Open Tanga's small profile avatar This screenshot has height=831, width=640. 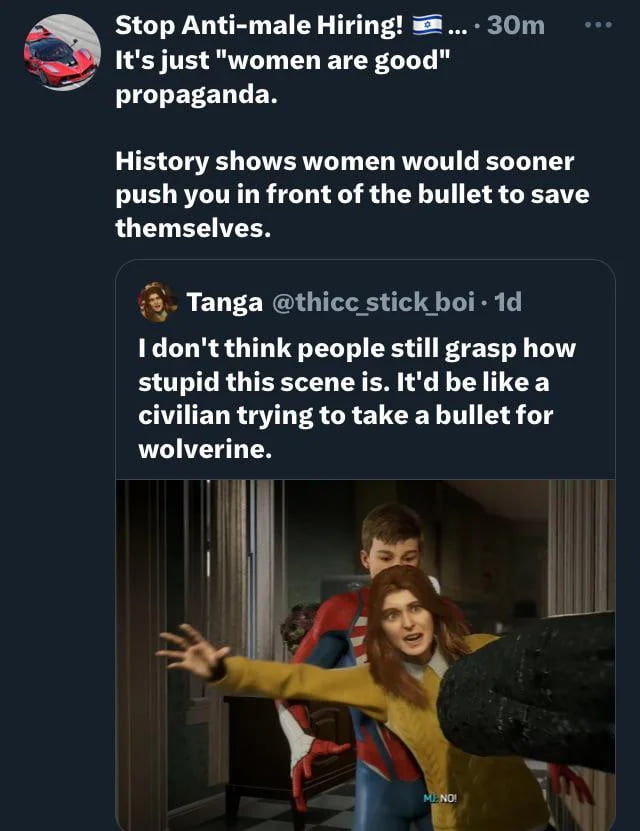click(158, 301)
